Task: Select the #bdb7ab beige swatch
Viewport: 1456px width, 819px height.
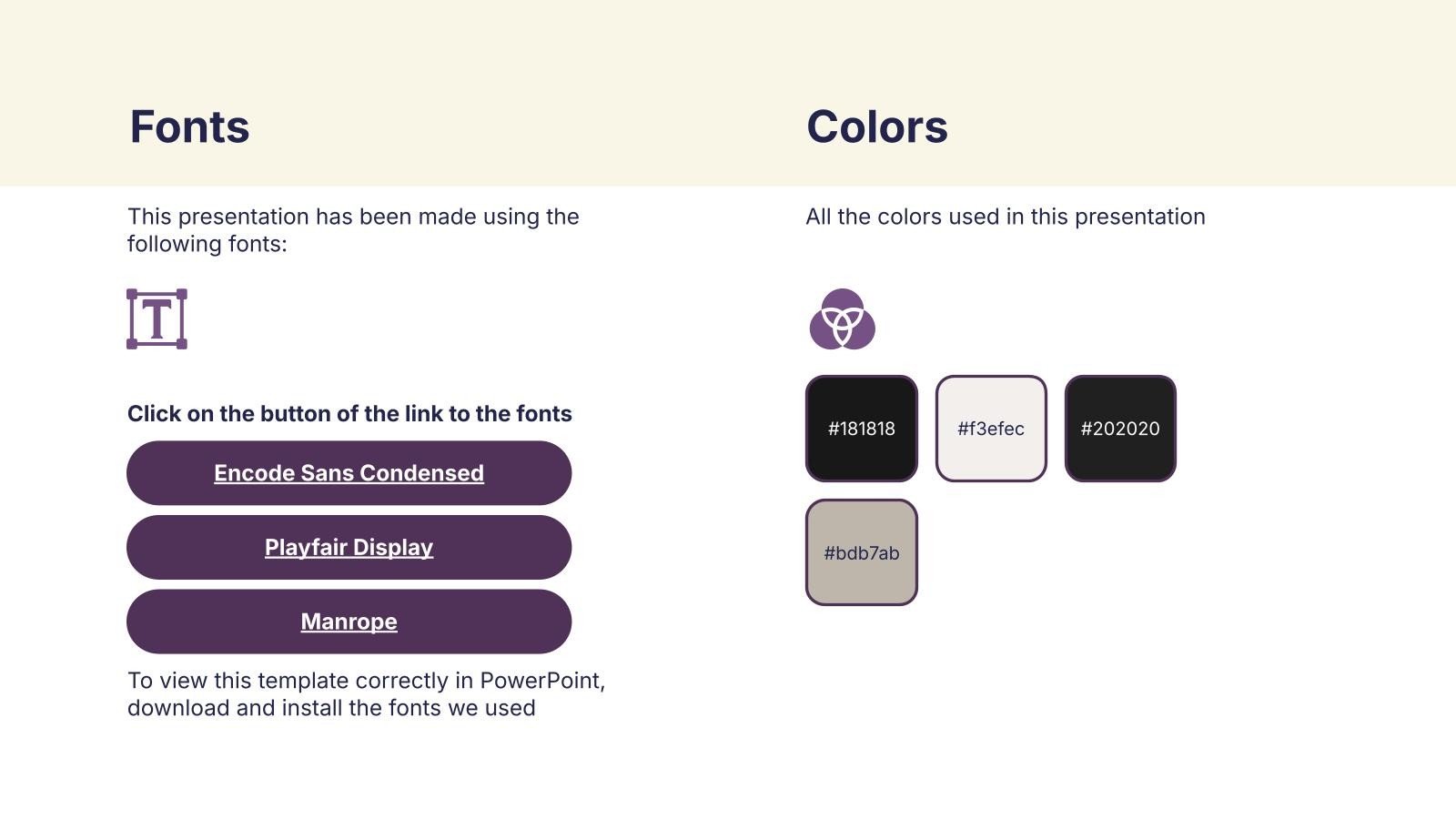Action: pyautogui.click(x=861, y=552)
